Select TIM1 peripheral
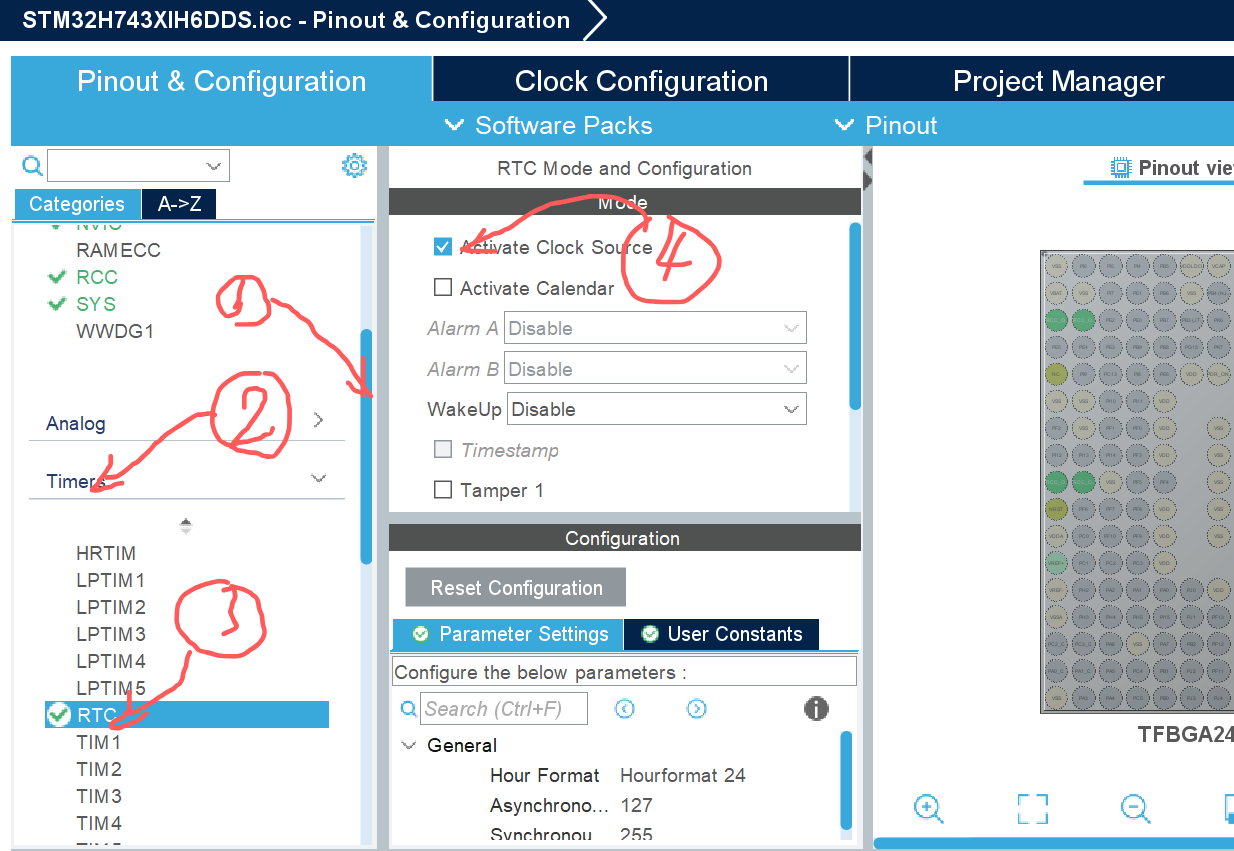 [99, 743]
